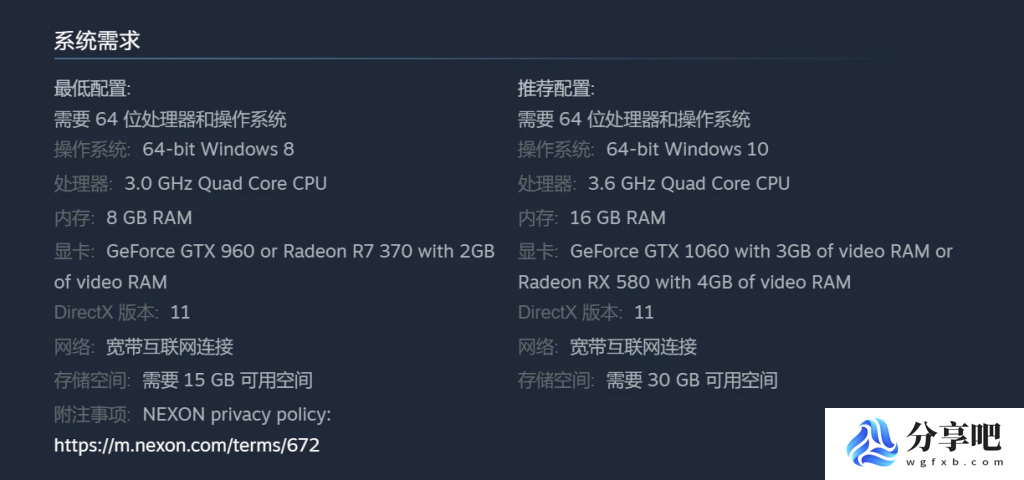Click the 分享吧 watermark text
This screenshot has height=480, width=1024.
(954, 436)
